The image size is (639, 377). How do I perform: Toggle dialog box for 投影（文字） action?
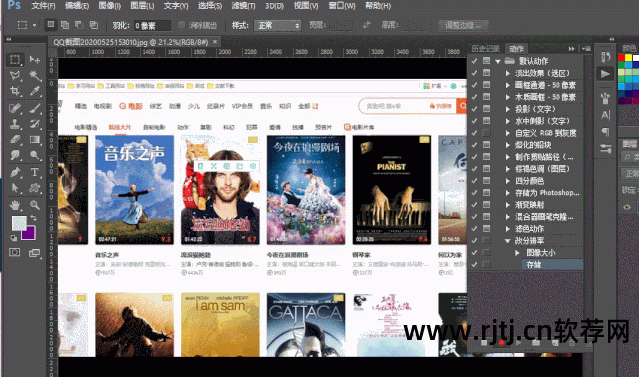coord(486,109)
